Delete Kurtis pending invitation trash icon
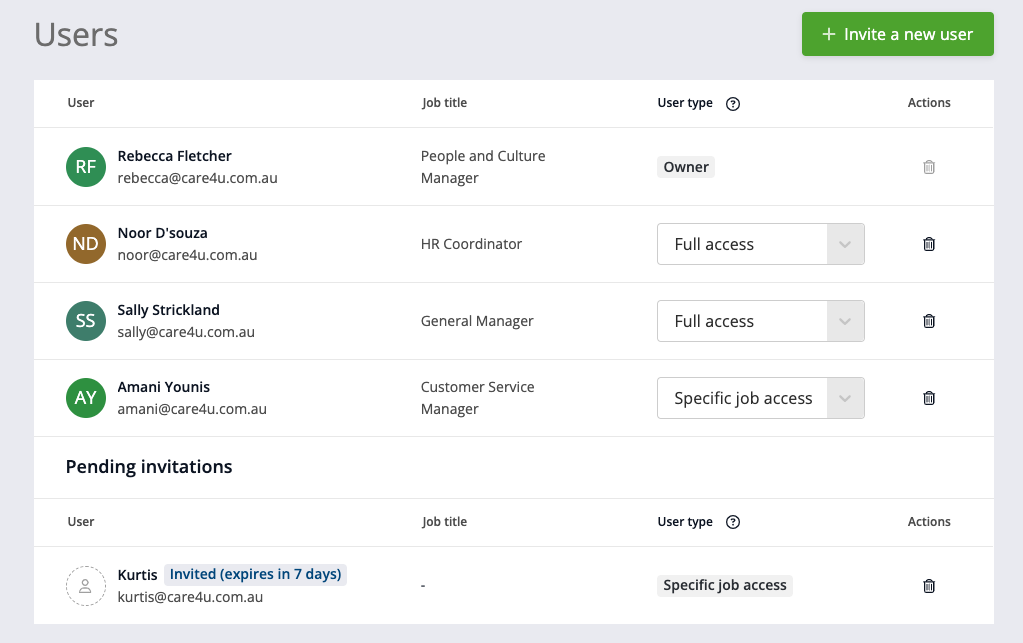 pos(929,586)
